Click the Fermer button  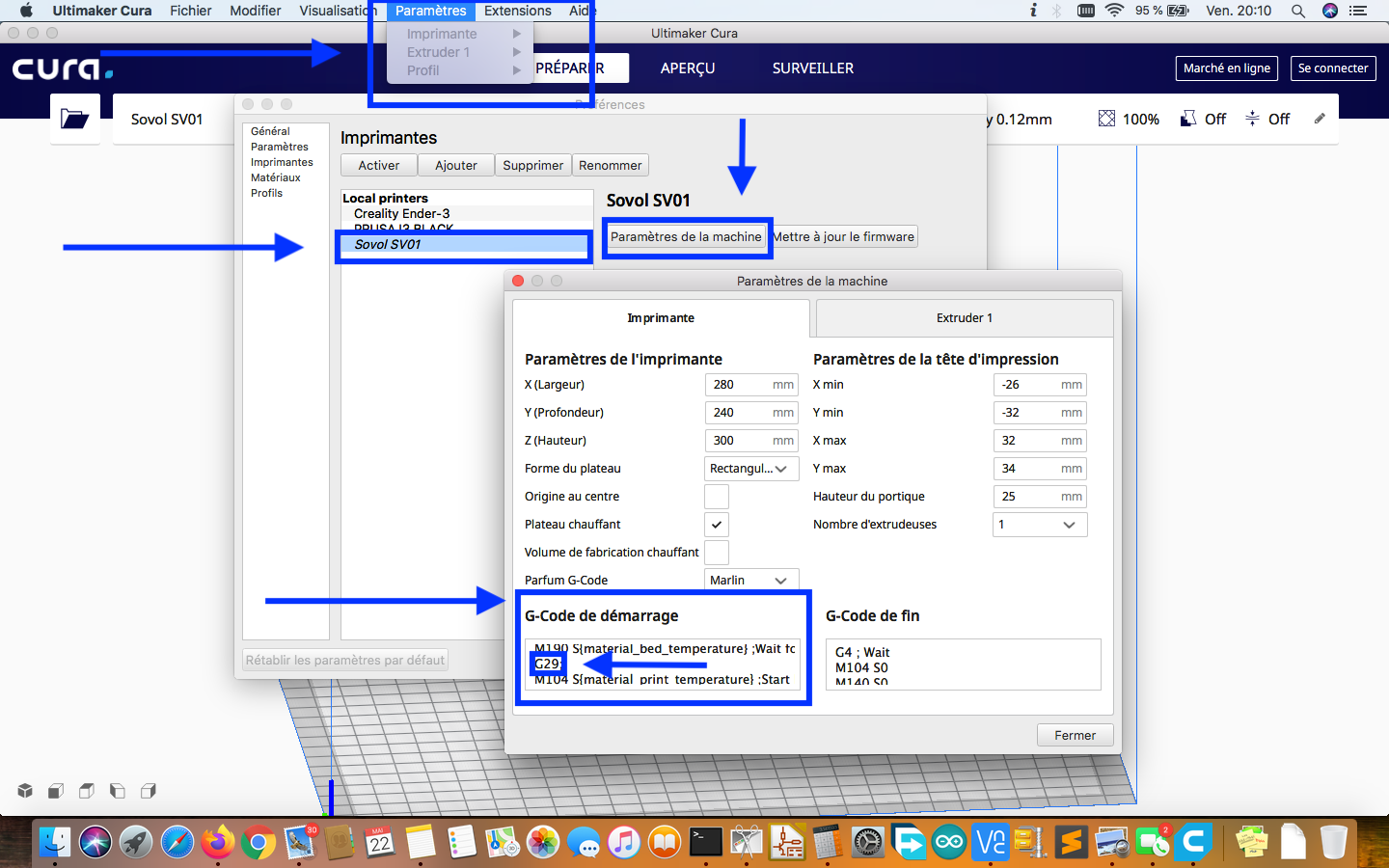1076,735
